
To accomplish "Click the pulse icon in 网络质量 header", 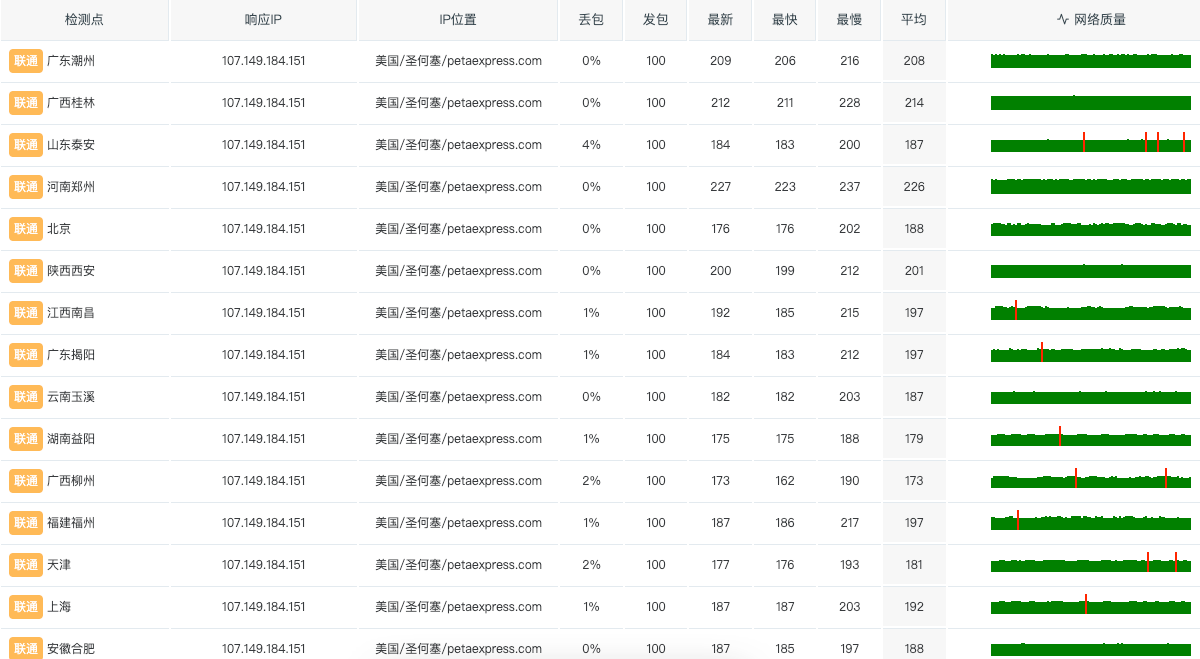I will [x=1062, y=20].
